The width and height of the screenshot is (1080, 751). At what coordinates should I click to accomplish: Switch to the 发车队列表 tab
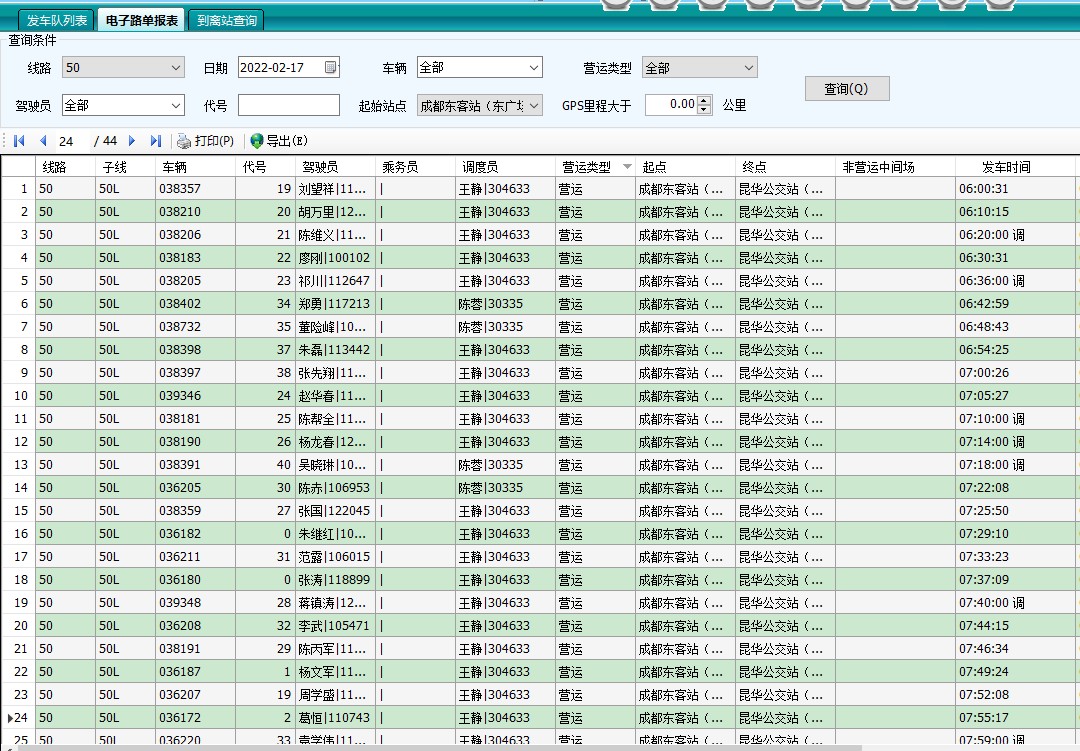(x=57, y=20)
